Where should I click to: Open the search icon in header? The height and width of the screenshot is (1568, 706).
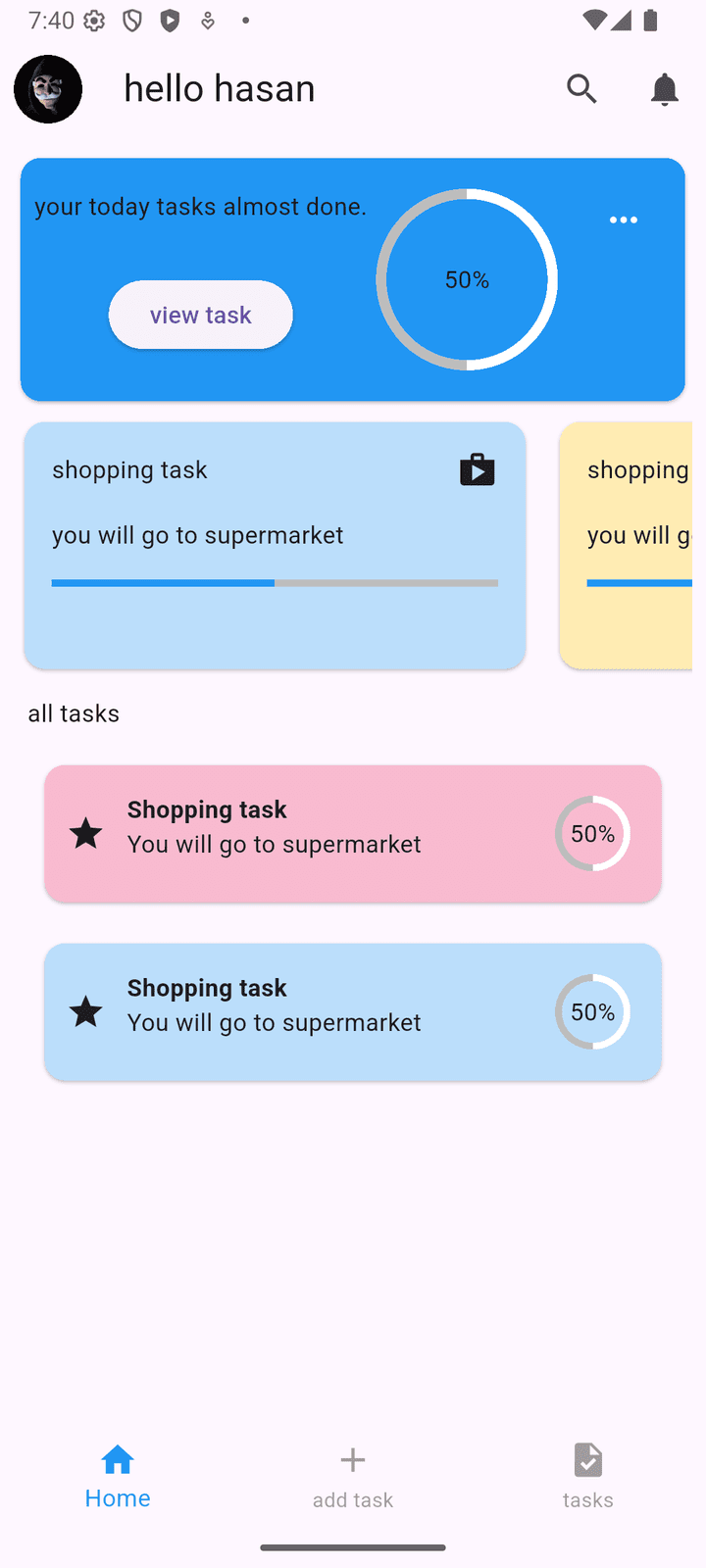click(581, 89)
